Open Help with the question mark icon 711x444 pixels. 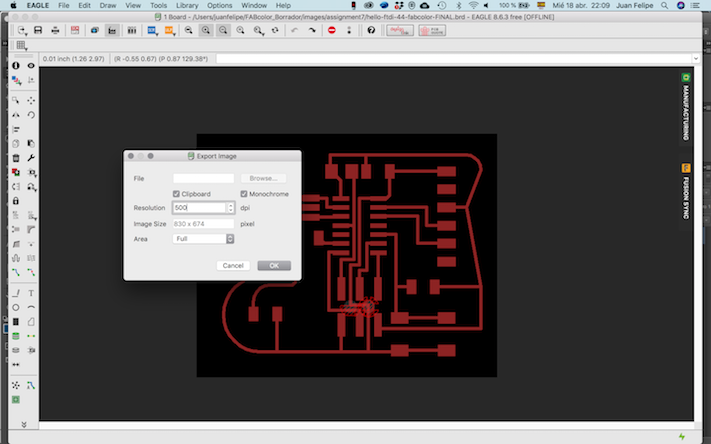click(371, 31)
